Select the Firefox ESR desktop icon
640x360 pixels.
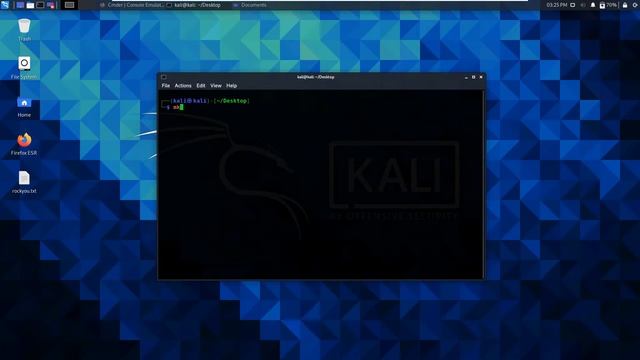24,144
